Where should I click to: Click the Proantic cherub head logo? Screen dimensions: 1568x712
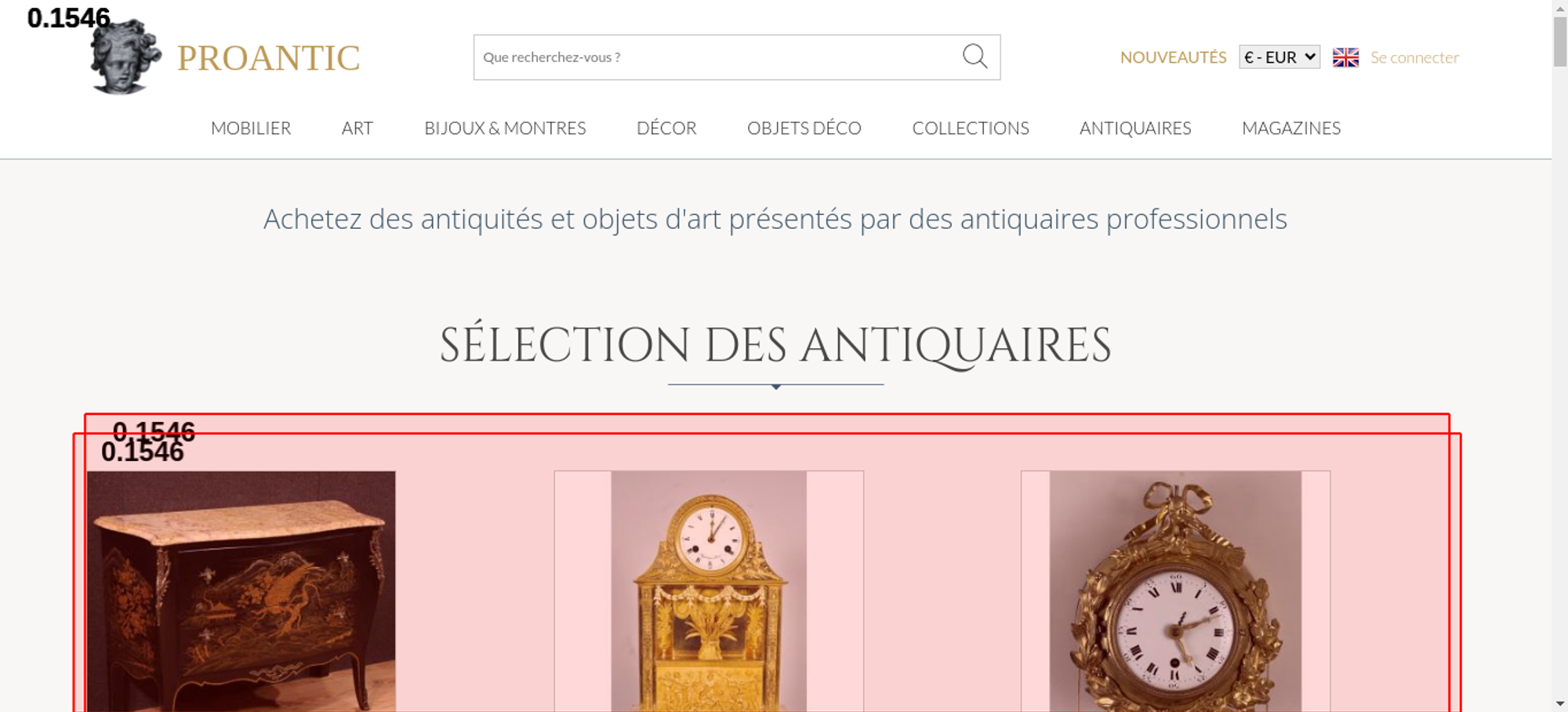[x=125, y=56]
